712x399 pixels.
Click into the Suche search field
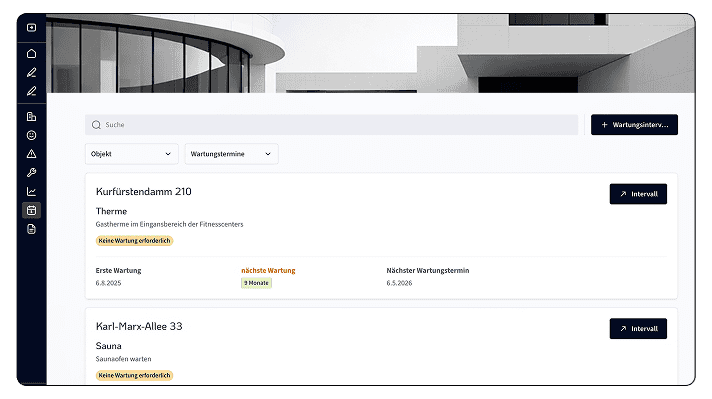331,125
